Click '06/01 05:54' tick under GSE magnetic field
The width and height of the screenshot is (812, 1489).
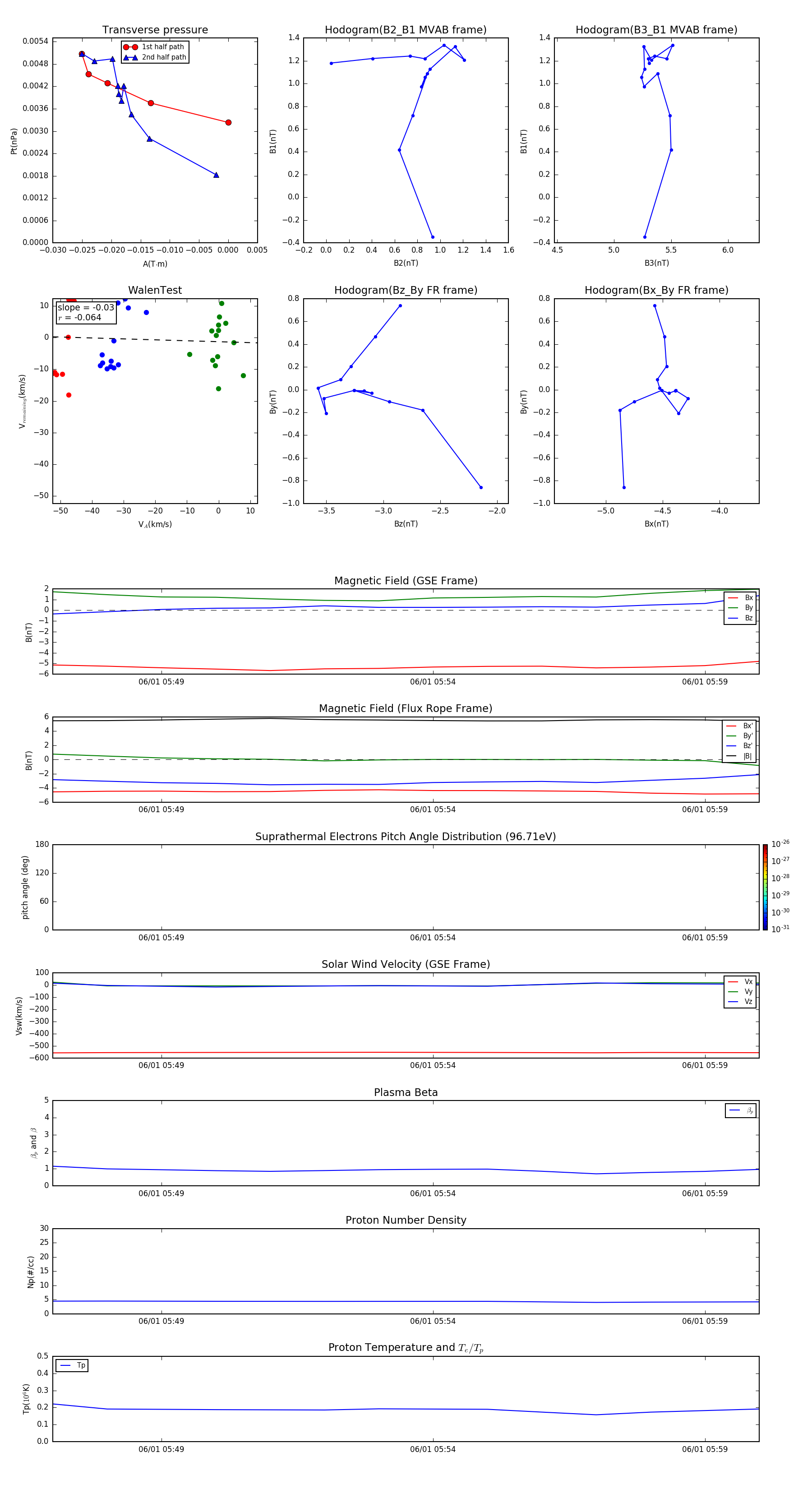tap(433, 682)
